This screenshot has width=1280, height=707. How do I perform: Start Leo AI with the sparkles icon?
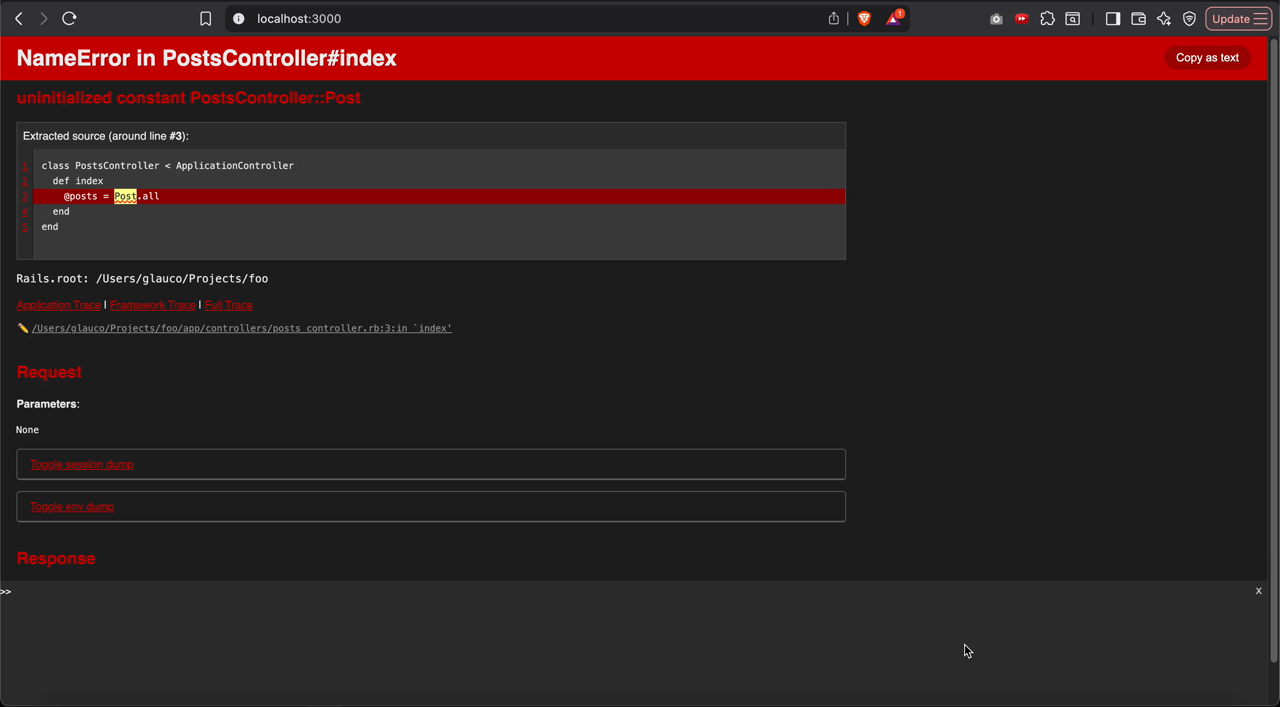tap(1163, 18)
